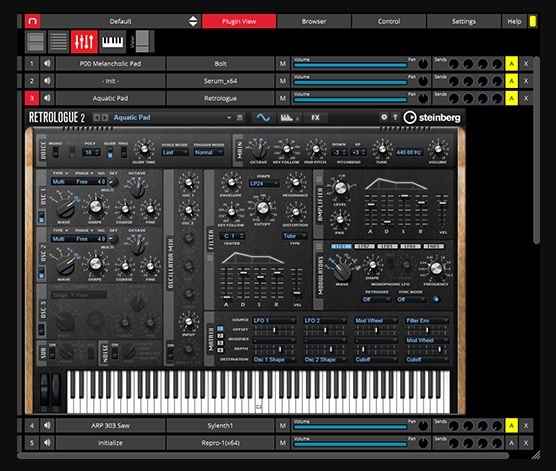
Task: Toggle yellow A button on slot 1
Action: pos(511,64)
